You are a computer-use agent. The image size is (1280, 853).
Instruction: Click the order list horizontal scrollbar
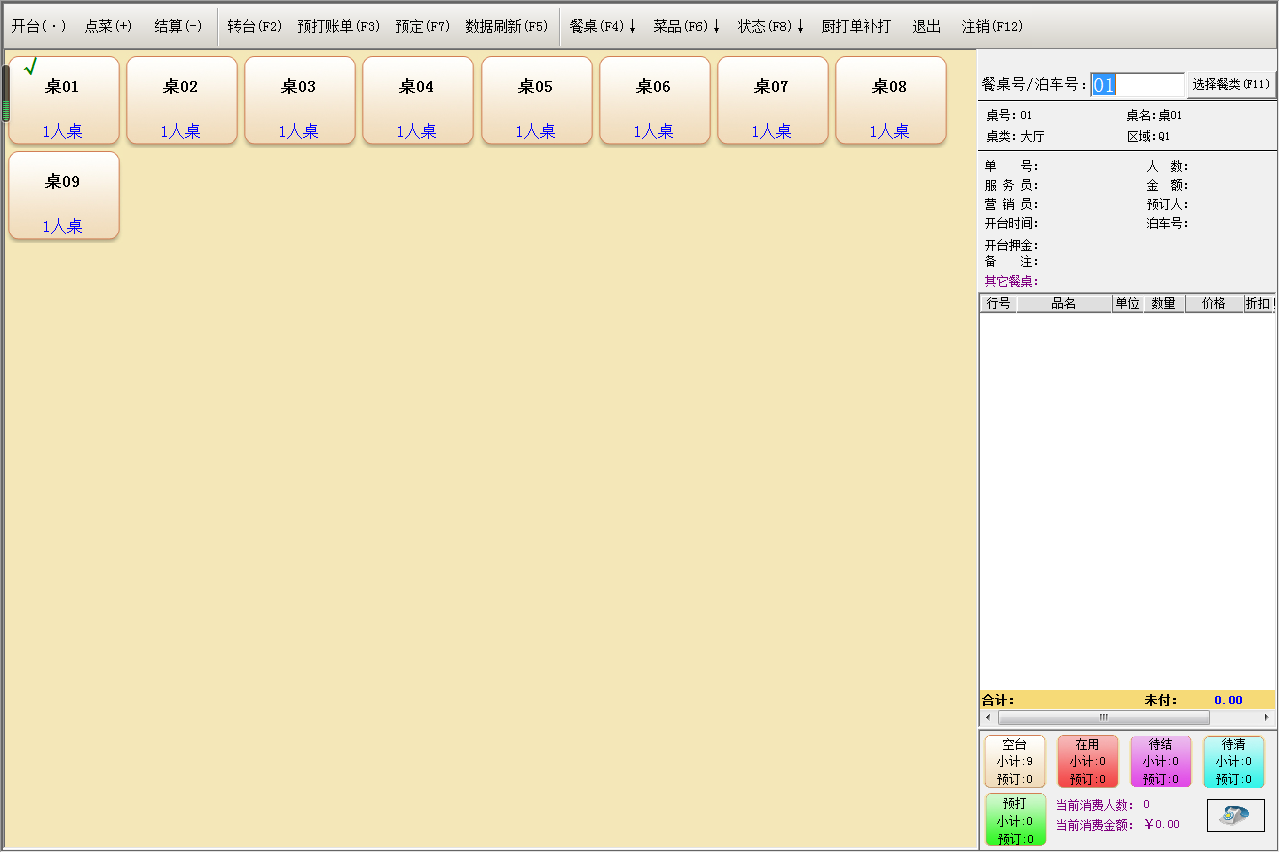coord(1103,717)
